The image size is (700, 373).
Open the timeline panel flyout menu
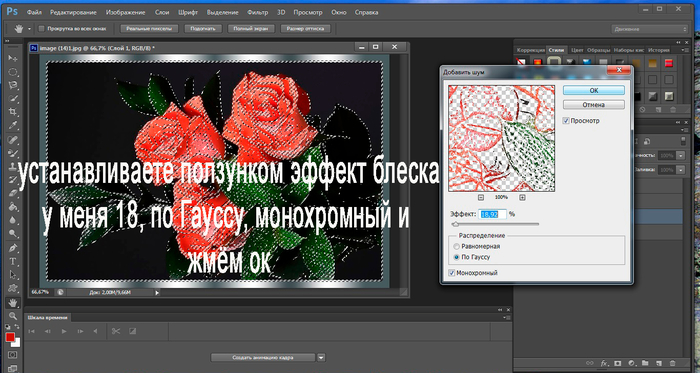coord(506,317)
